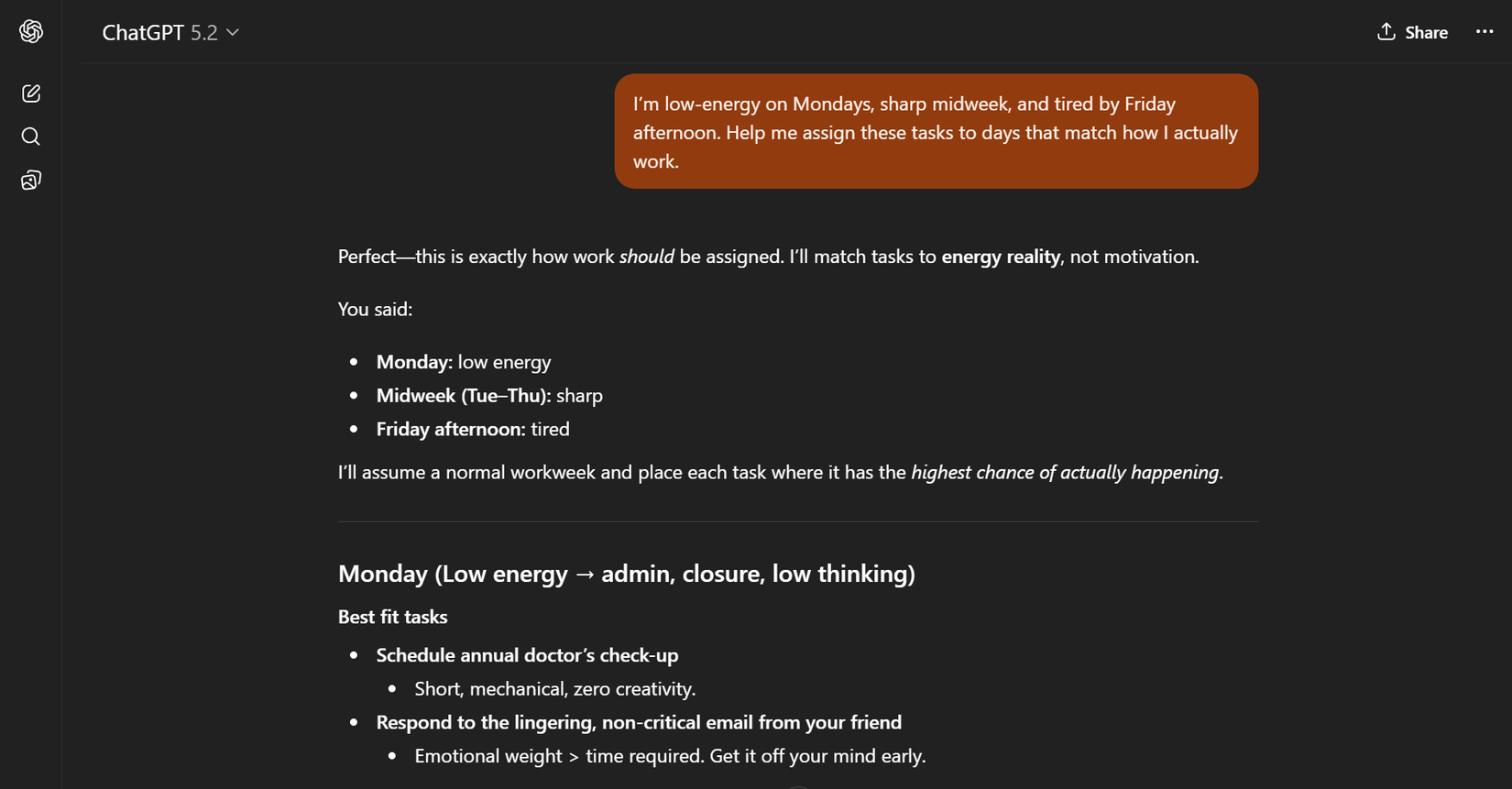The image size is (1512, 789).
Task: Open the ellipsis options icon at top right
Action: click(x=1484, y=31)
